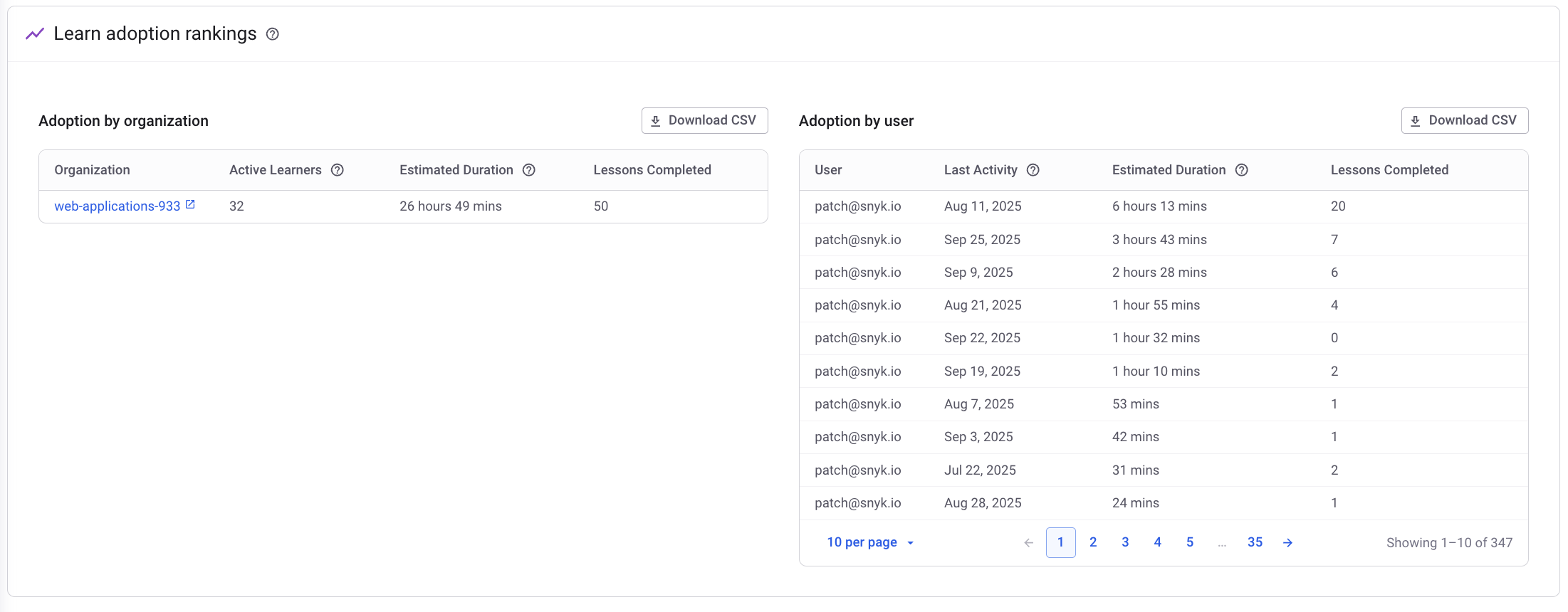
Task: Click the 26 hours 49 mins duration
Action: point(451,206)
